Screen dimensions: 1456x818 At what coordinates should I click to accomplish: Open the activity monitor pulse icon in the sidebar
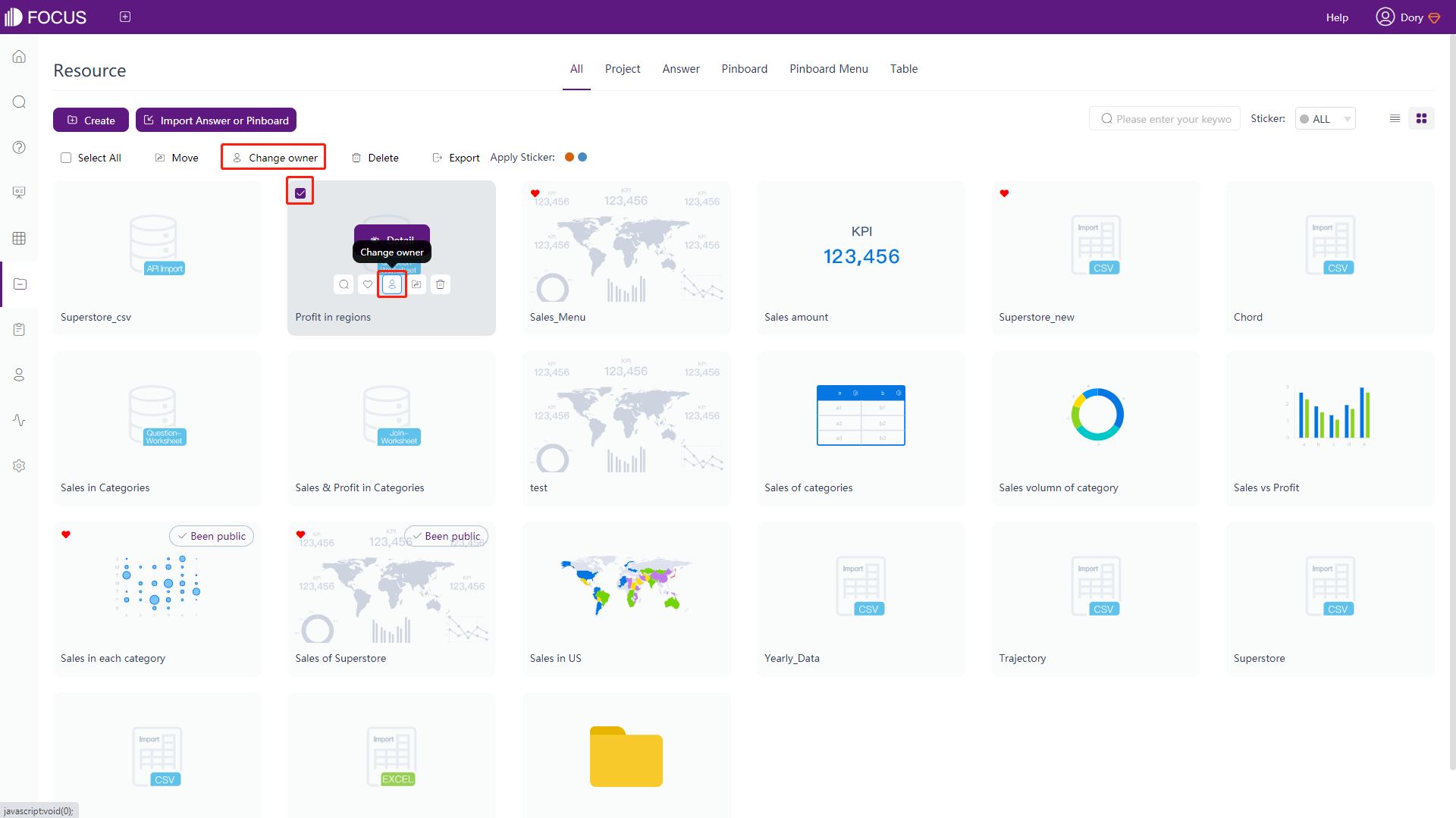click(19, 420)
